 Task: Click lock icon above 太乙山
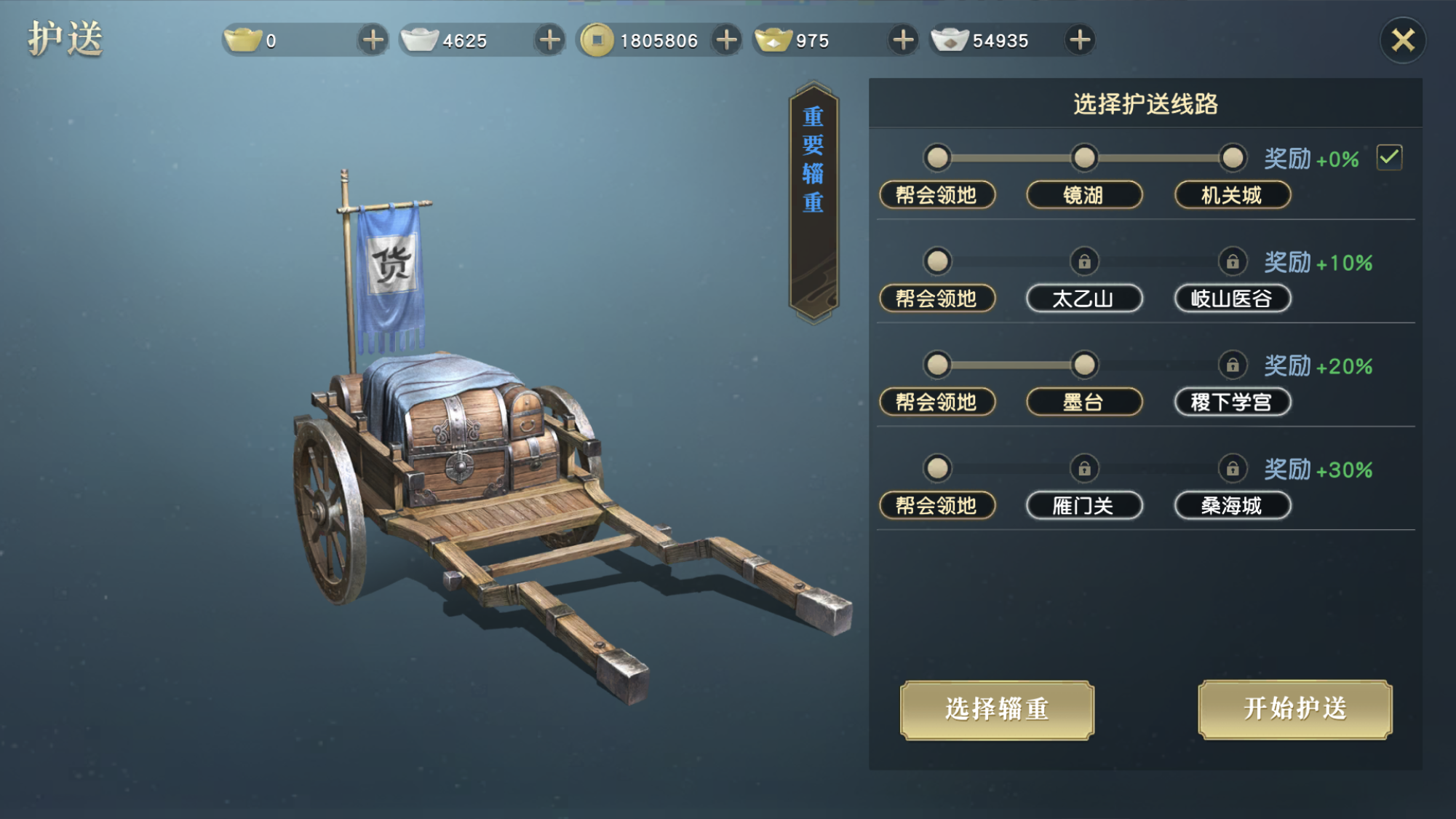(x=1084, y=261)
